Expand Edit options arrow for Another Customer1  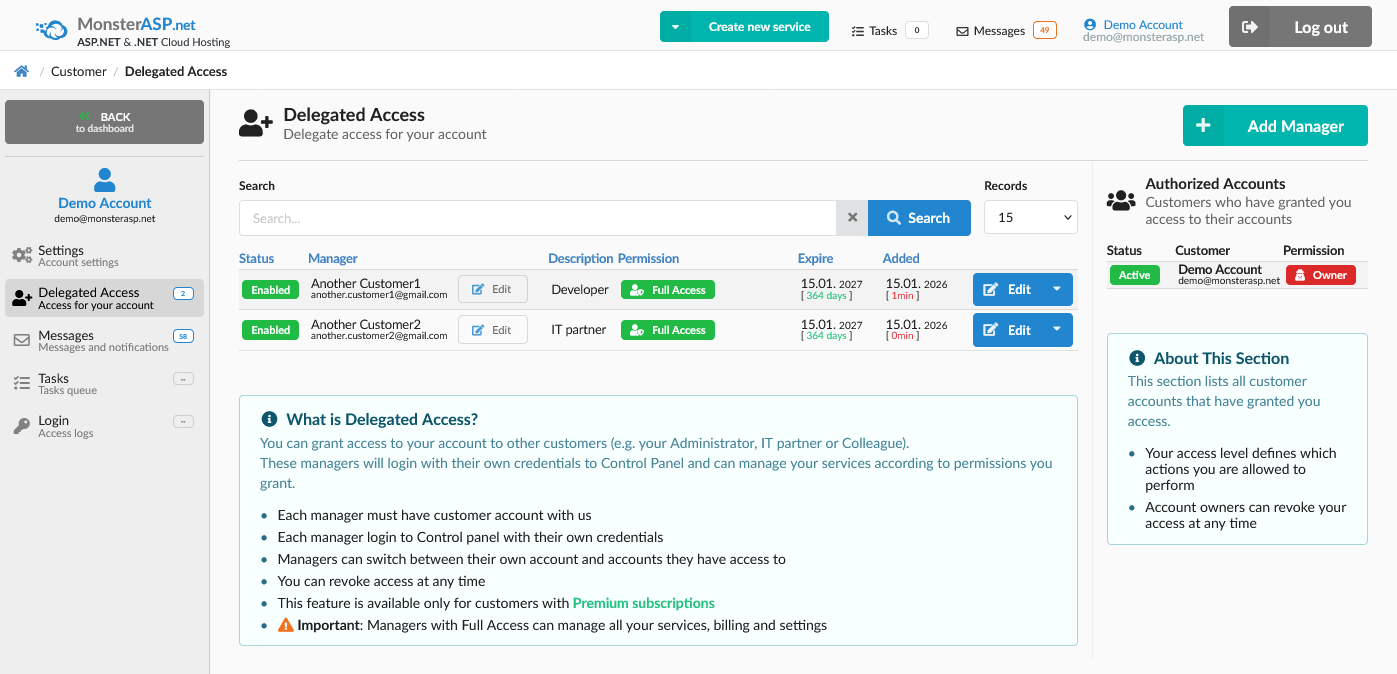[x=1057, y=290]
